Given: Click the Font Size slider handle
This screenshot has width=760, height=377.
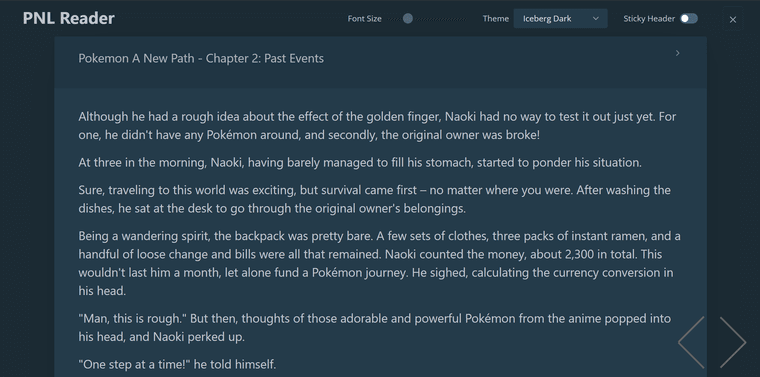Looking at the screenshot, I should (408, 18).
